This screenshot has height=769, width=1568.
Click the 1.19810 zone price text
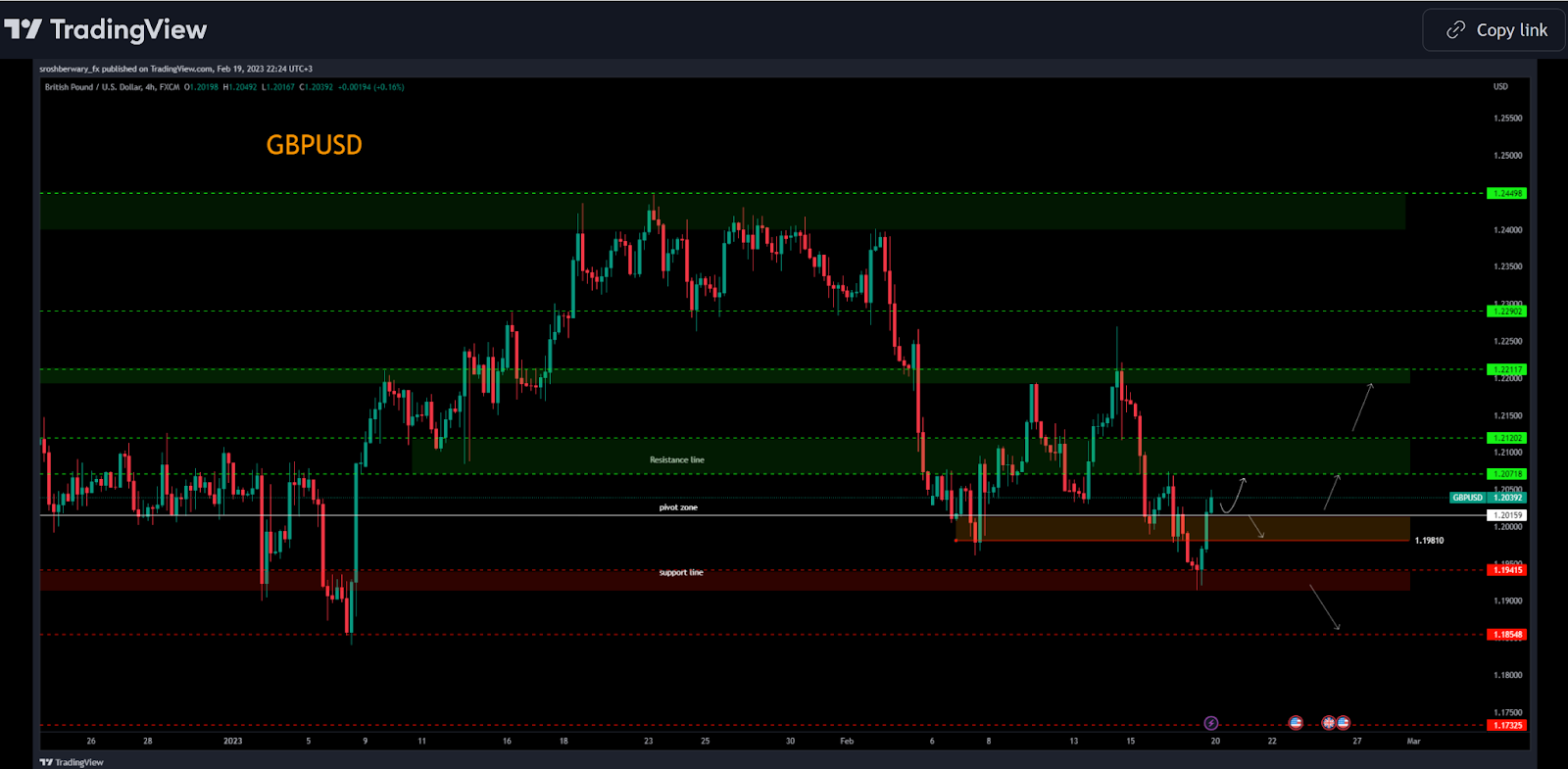click(x=1429, y=541)
